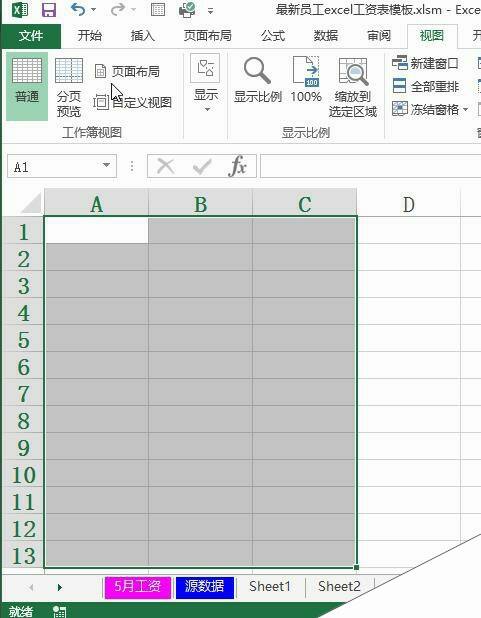Viewport: 481px width, 618px height.
Task: Switch to 普通 normal view
Action: [x=27, y=86]
